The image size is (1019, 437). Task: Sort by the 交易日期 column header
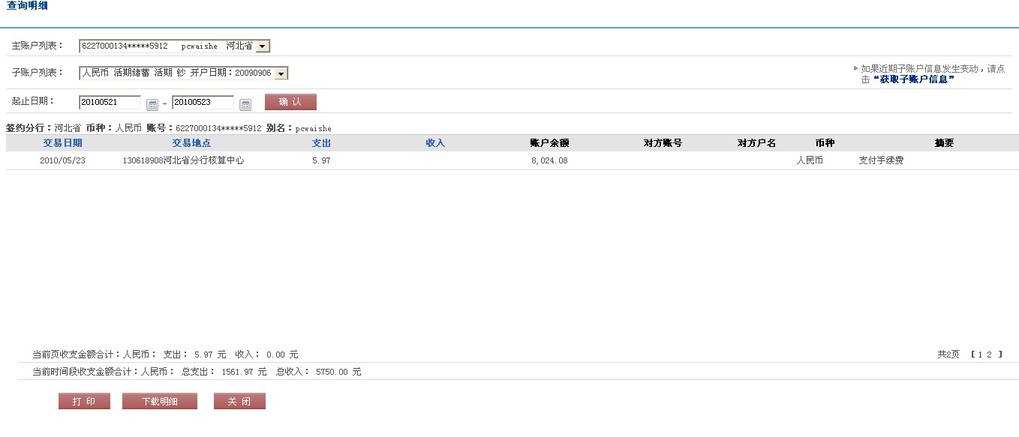62,143
